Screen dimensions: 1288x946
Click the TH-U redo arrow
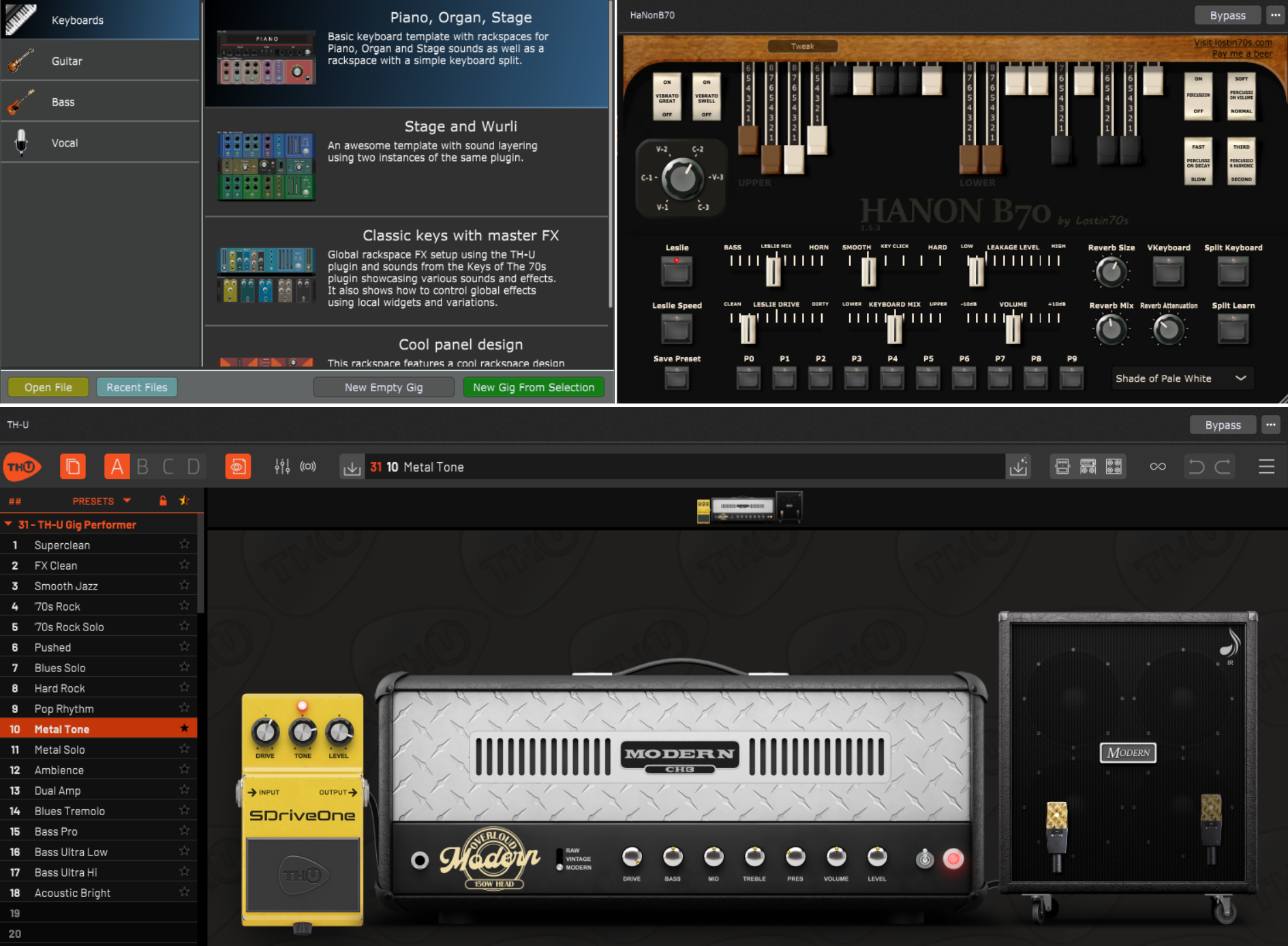(x=1223, y=467)
